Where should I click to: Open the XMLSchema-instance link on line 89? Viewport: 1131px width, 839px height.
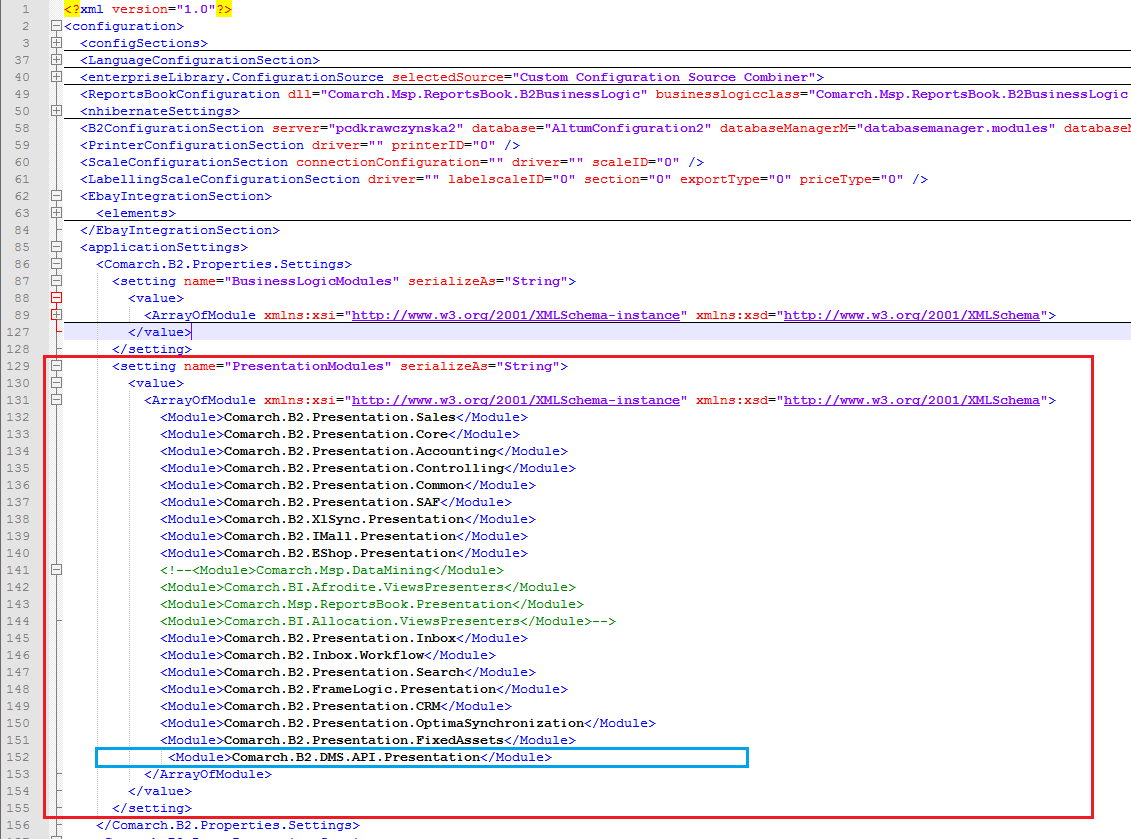click(516, 315)
